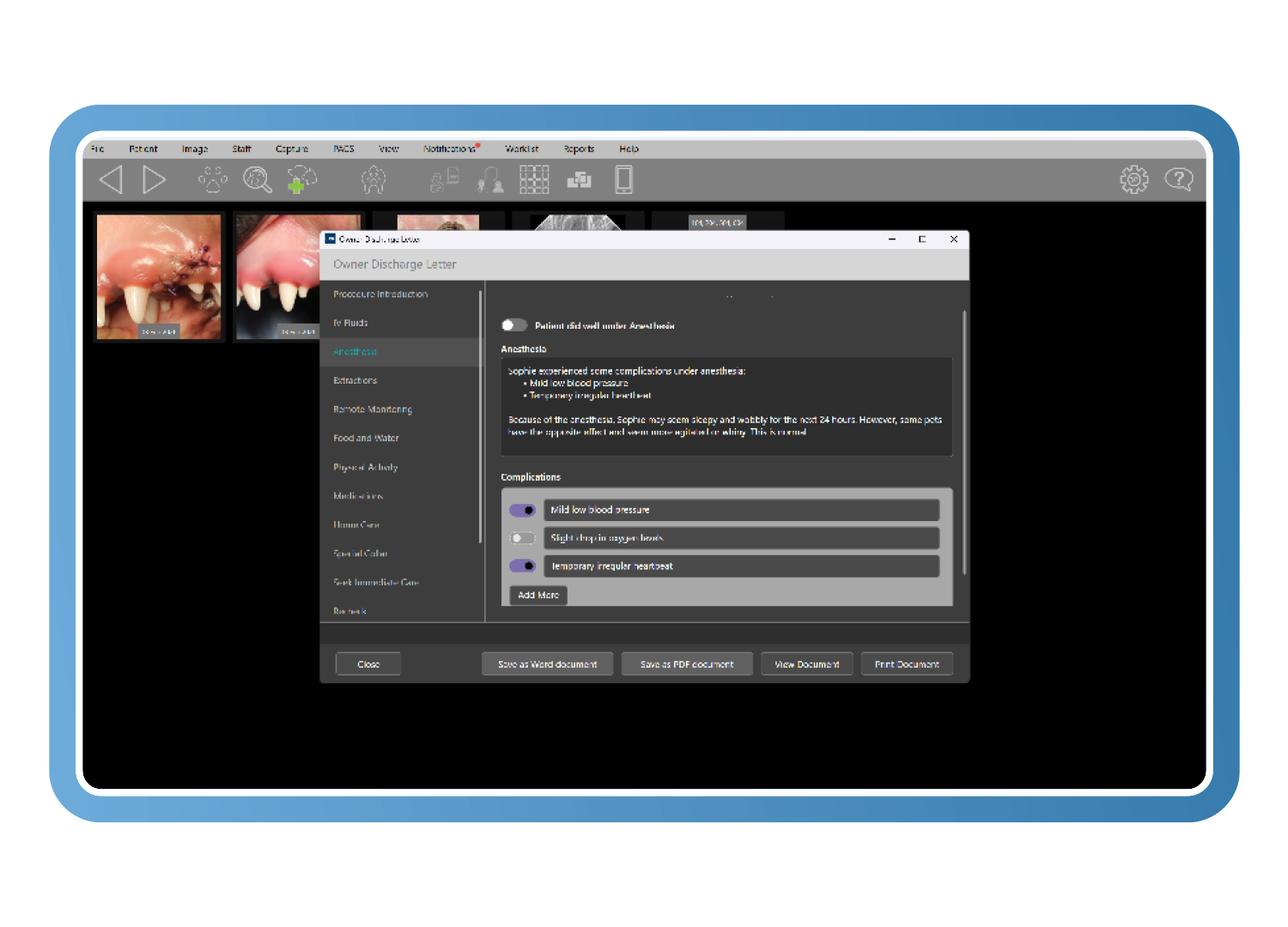The height and width of the screenshot is (927, 1288).
Task: Click the add patient green plus icon
Action: pos(301,179)
